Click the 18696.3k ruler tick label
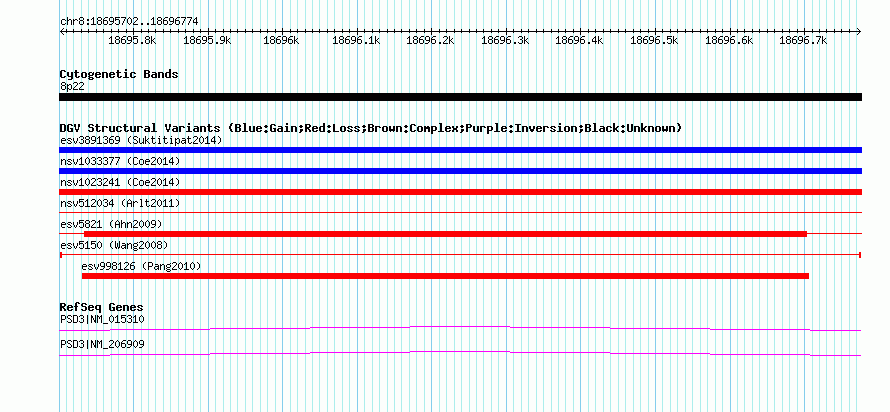890x412 pixels. click(505, 40)
